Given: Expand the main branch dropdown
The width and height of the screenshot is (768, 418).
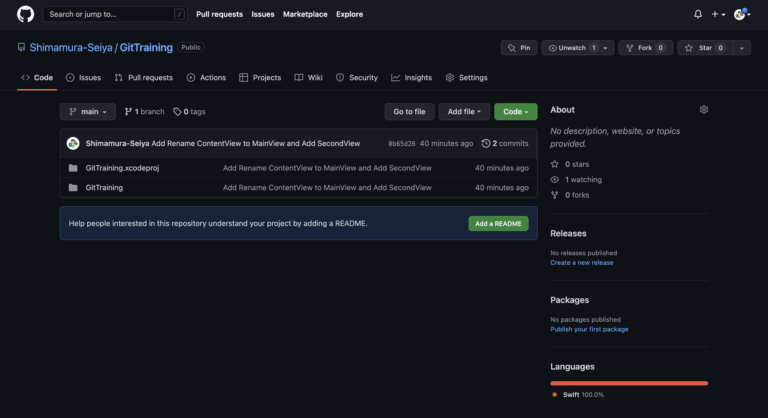Looking at the screenshot, I should (x=88, y=112).
